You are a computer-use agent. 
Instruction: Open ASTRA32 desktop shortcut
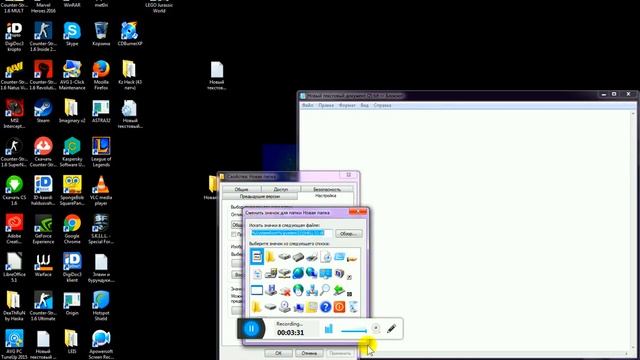coord(101,111)
